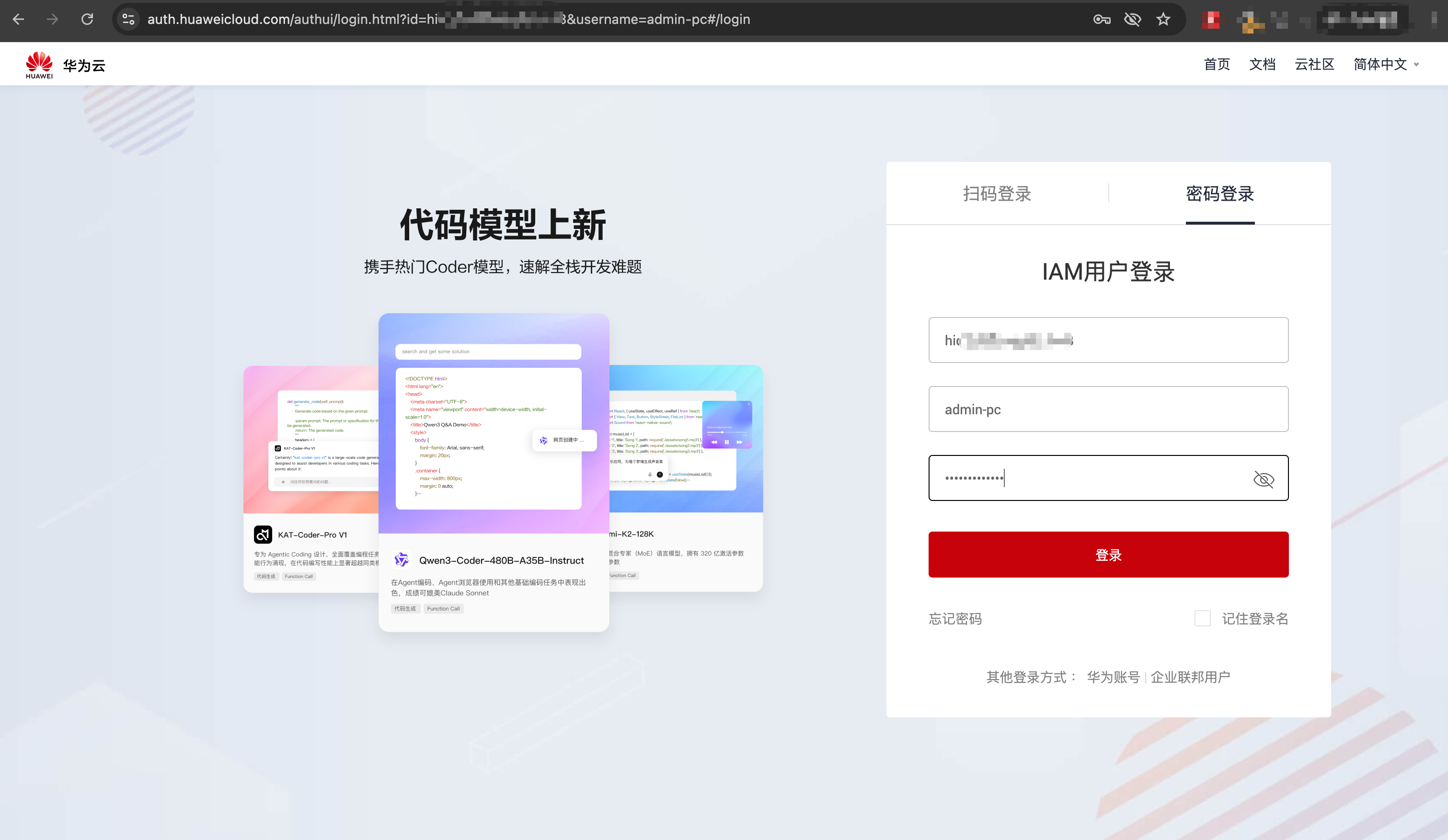Open 文档 in top navigation

1262,64
